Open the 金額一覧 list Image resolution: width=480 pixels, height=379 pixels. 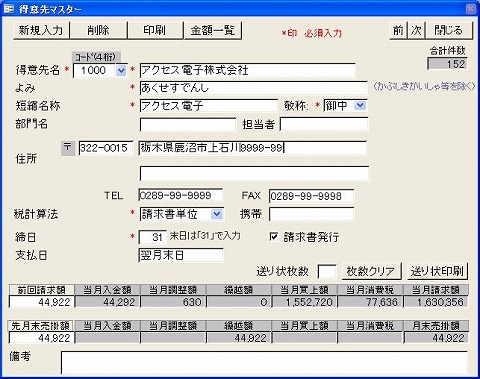[213, 30]
